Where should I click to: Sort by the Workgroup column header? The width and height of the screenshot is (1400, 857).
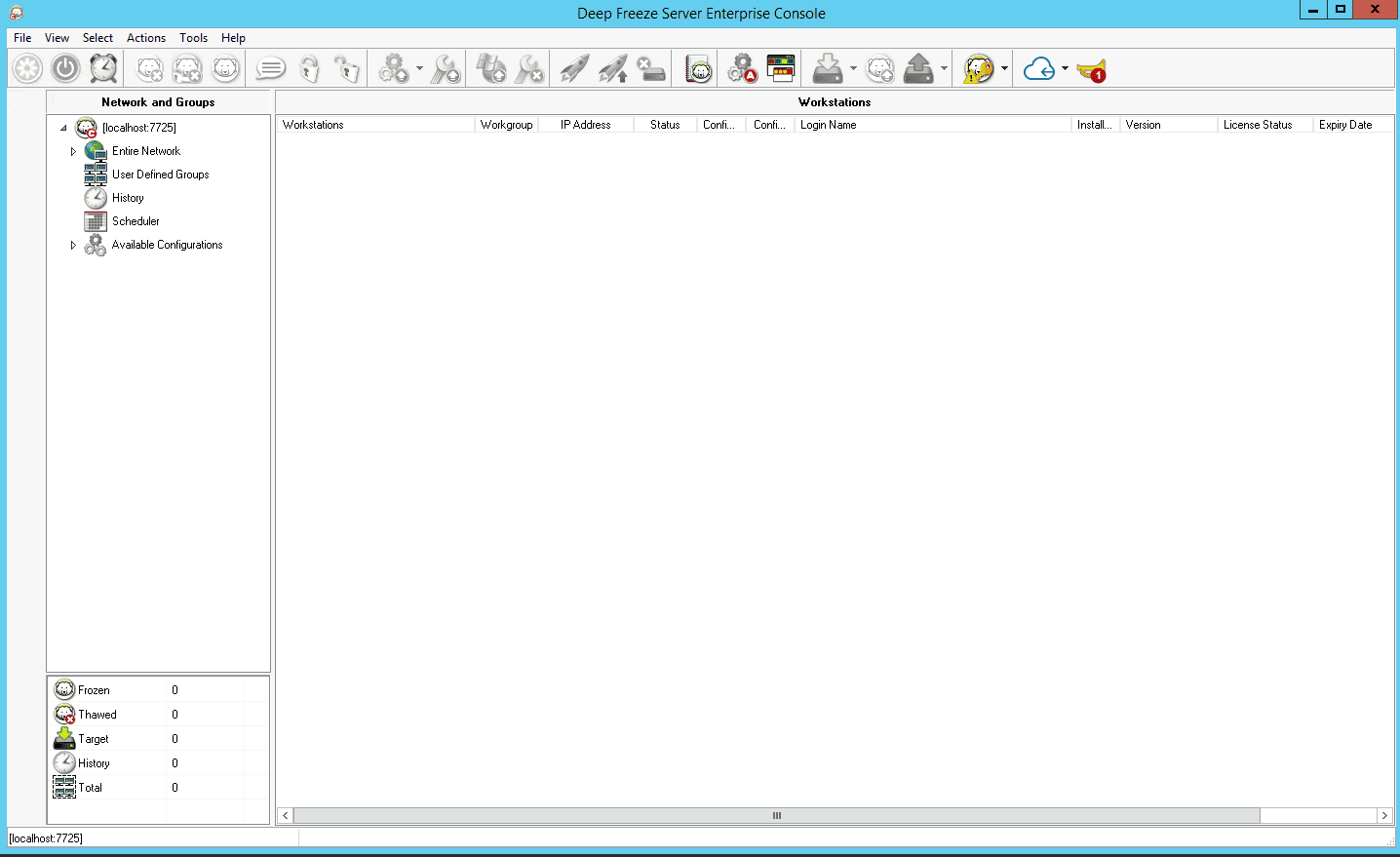[506, 125]
